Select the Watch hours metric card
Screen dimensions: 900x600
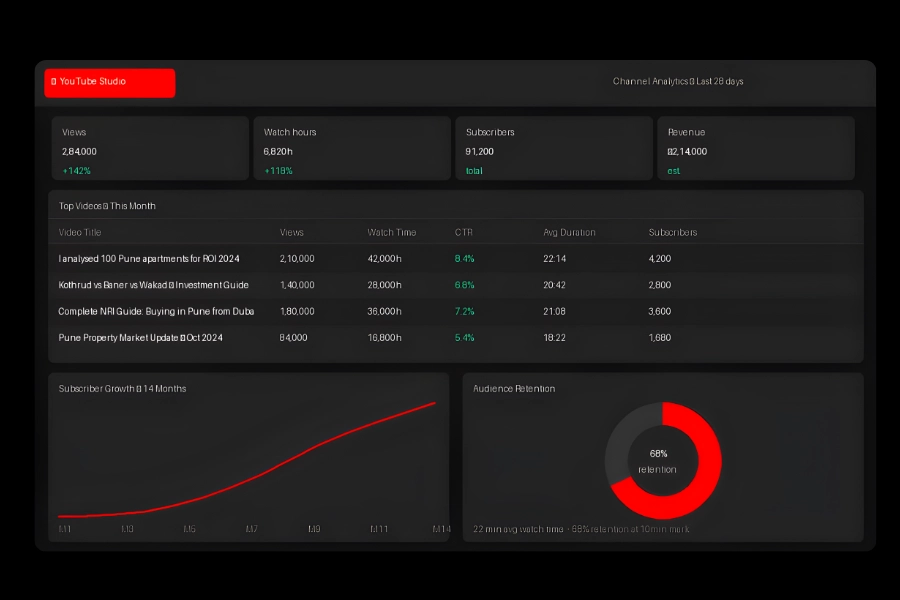352,148
